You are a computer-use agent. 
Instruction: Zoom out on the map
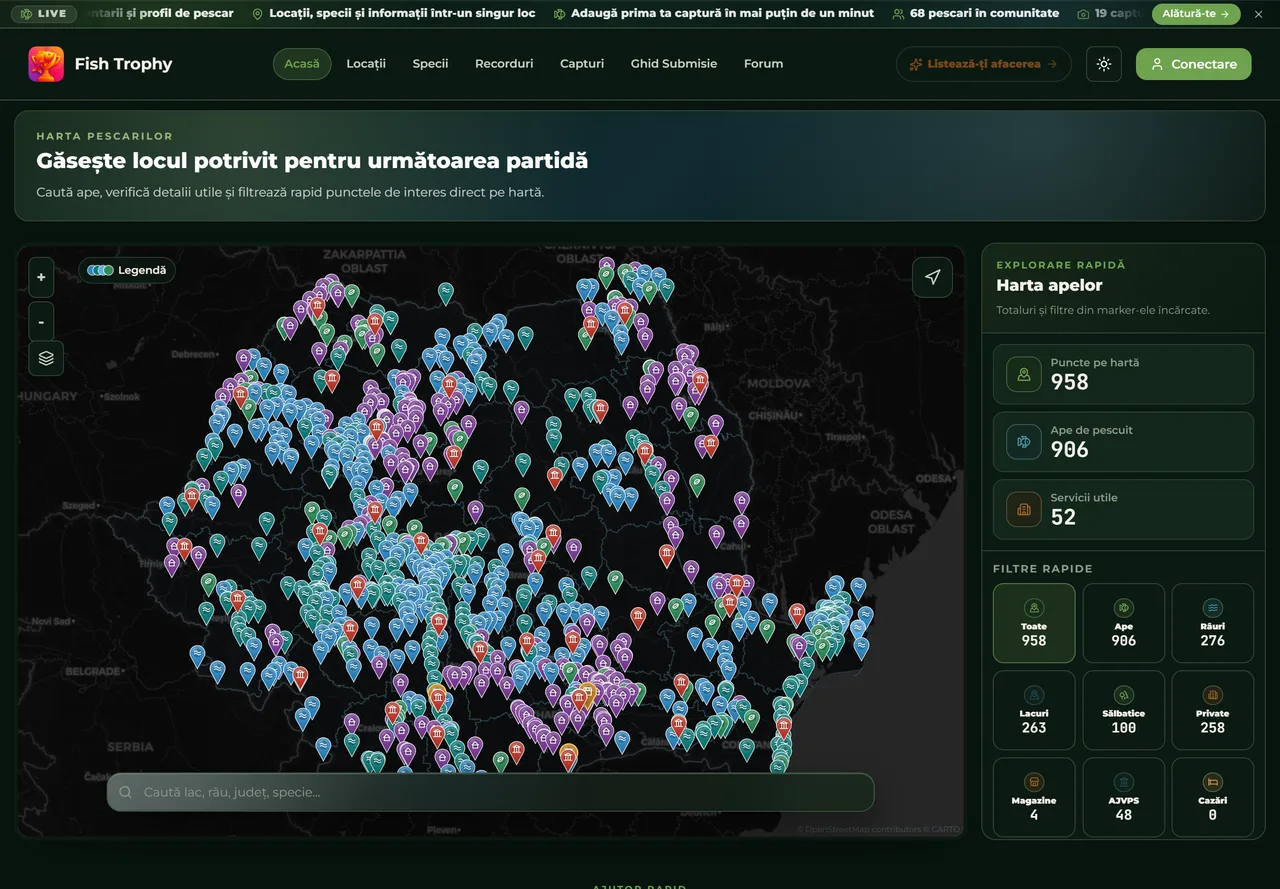click(41, 322)
